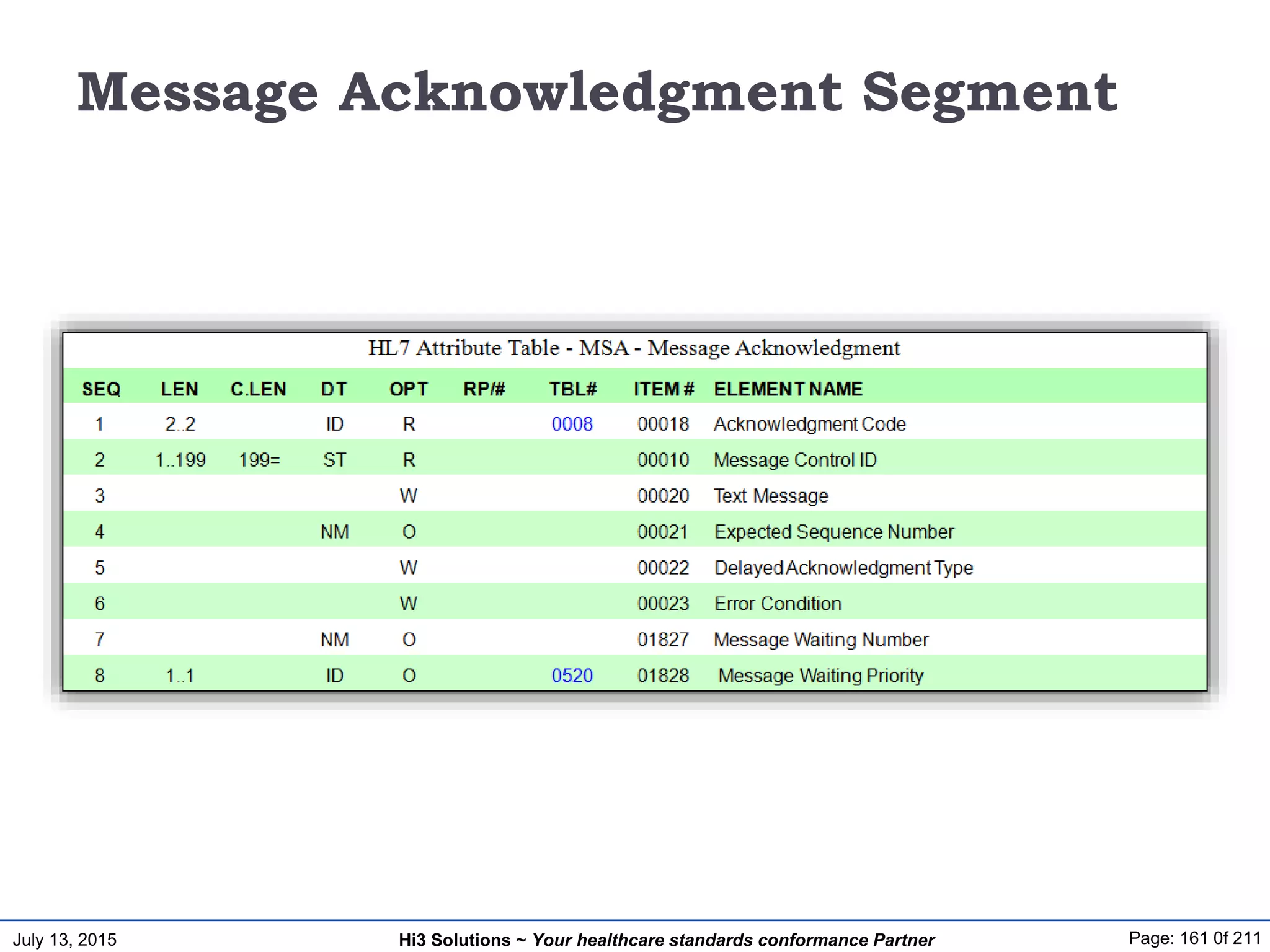1270x952 pixels.
Task: Click the ELEMENT NAME column header
Action: 788,389
